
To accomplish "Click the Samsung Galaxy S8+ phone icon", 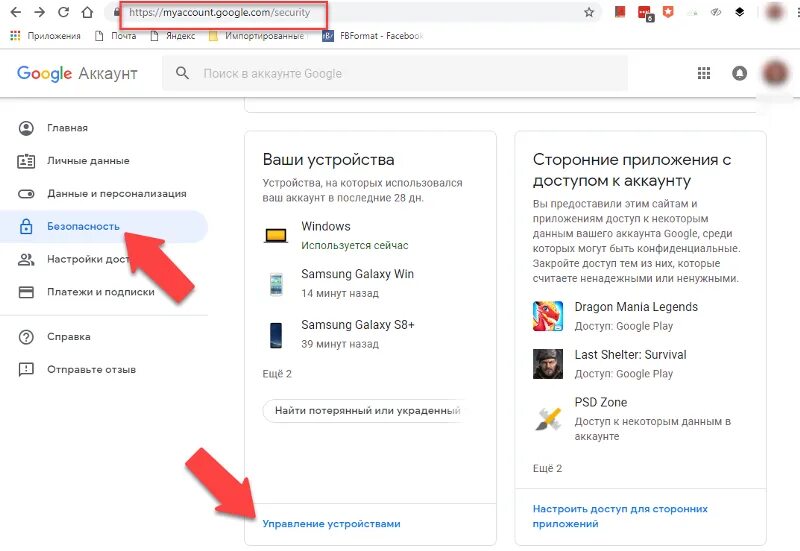I will 276,335.
